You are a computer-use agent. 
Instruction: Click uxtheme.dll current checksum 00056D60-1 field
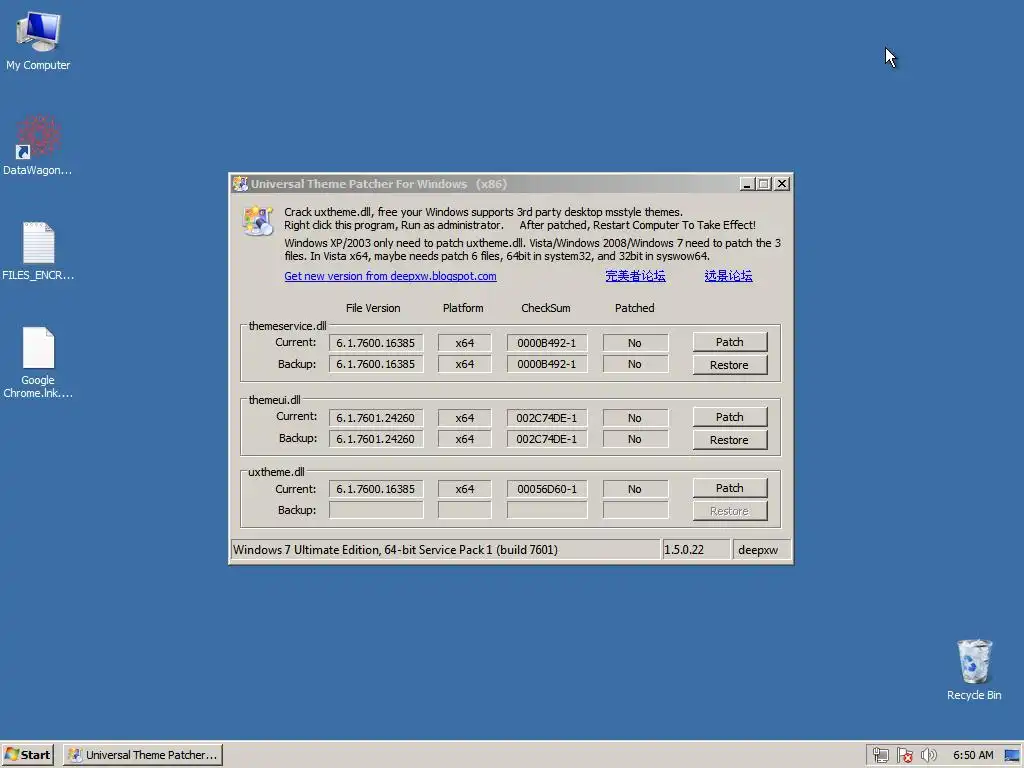(547, 489)
